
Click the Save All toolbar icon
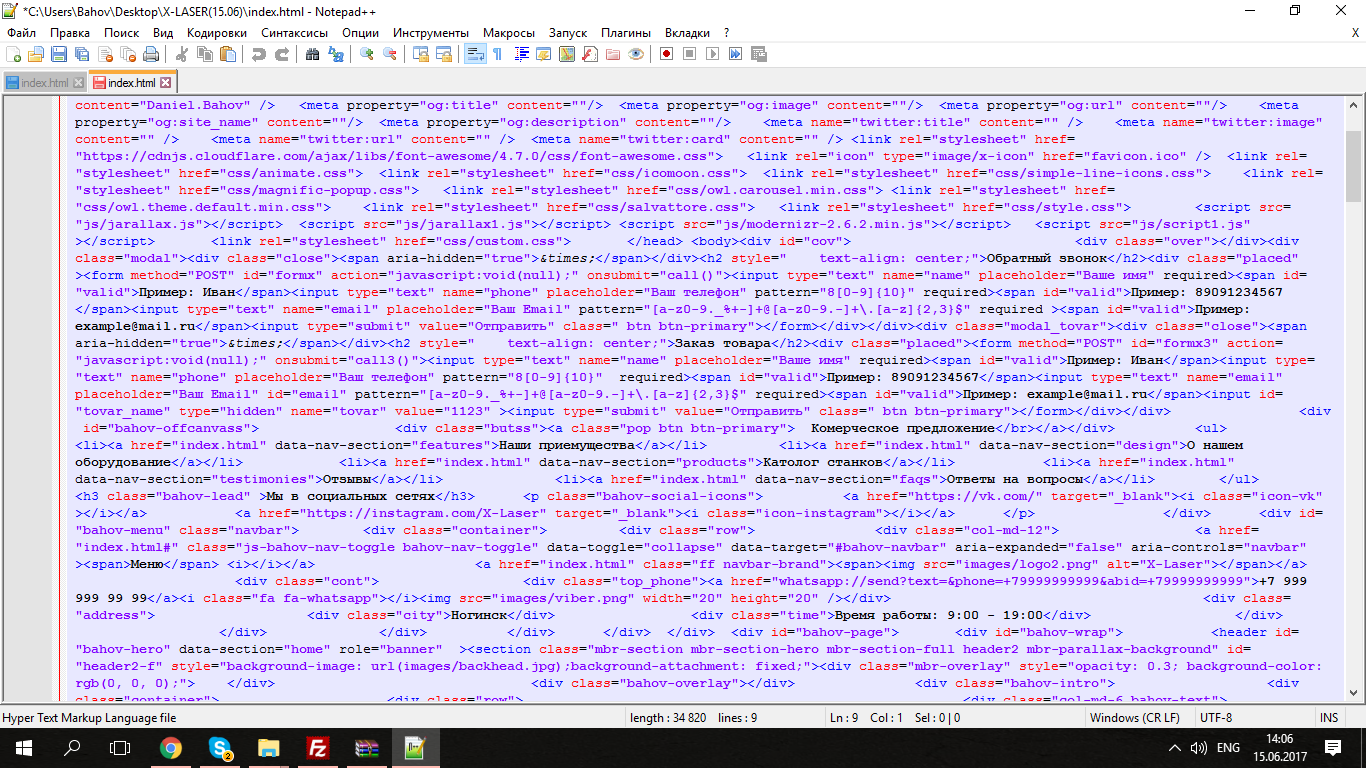click(x=82, y=54)
